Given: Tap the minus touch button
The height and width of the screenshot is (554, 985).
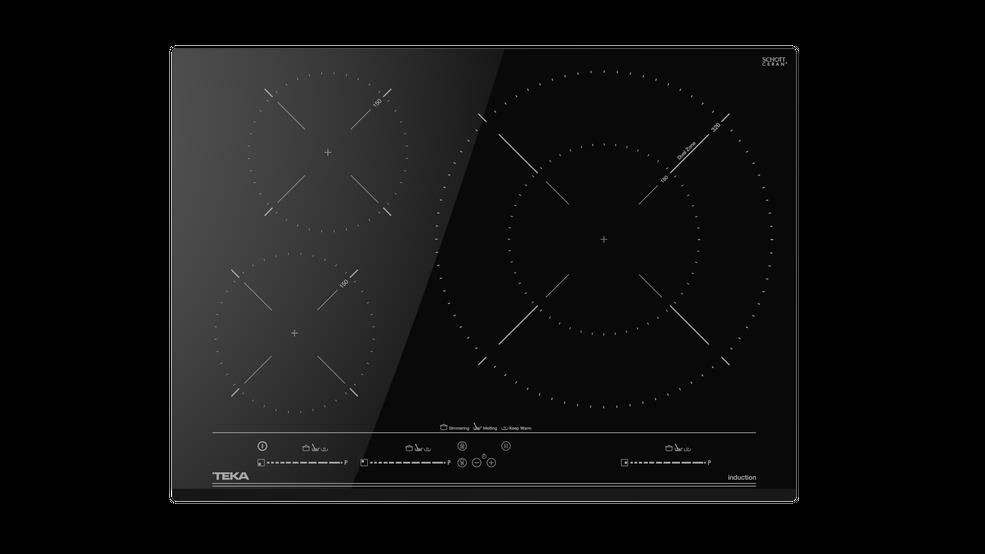Looking at the screenshot, I should tap(476, 462).
